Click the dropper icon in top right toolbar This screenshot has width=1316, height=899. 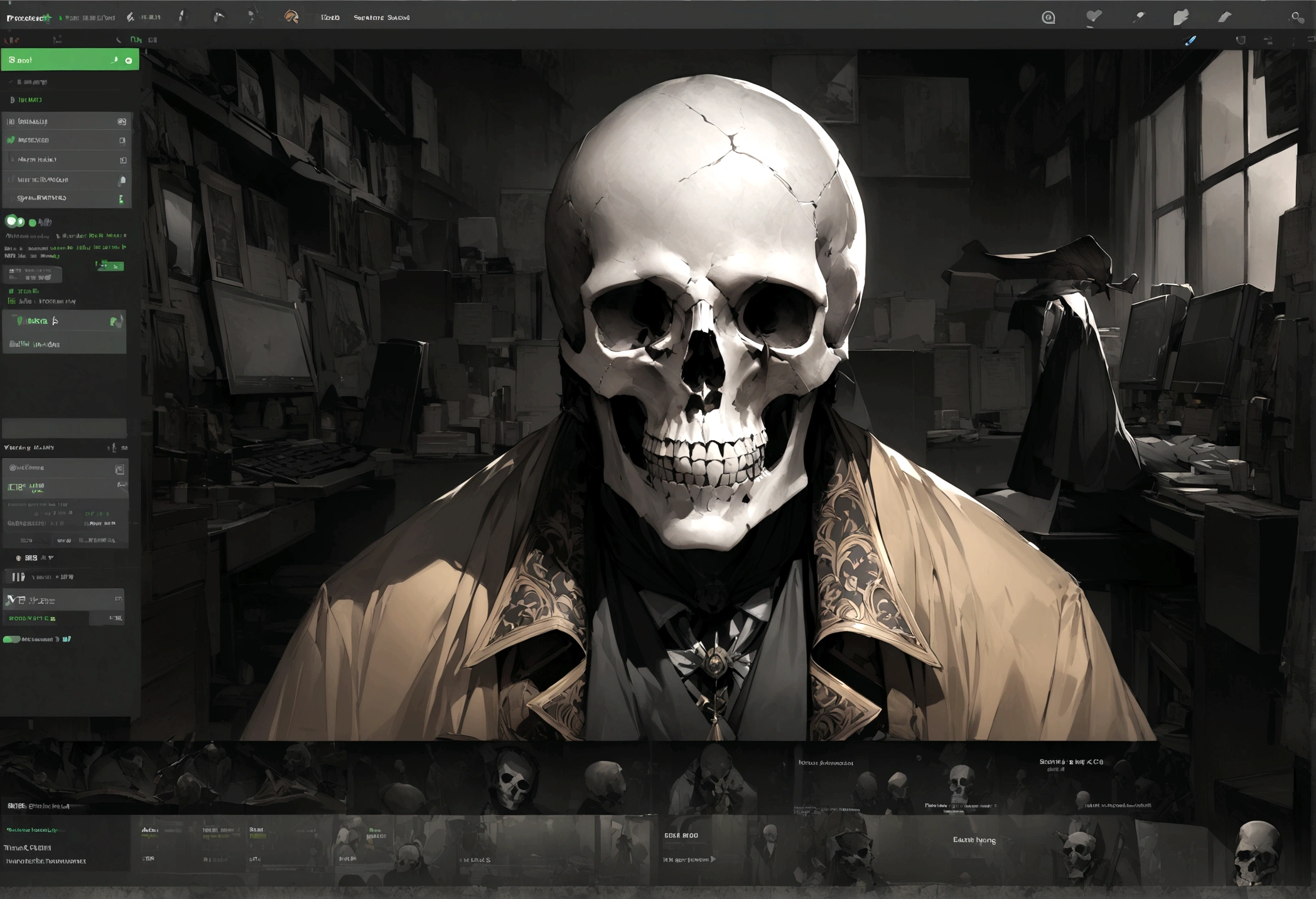click(x=1138, y=18)
